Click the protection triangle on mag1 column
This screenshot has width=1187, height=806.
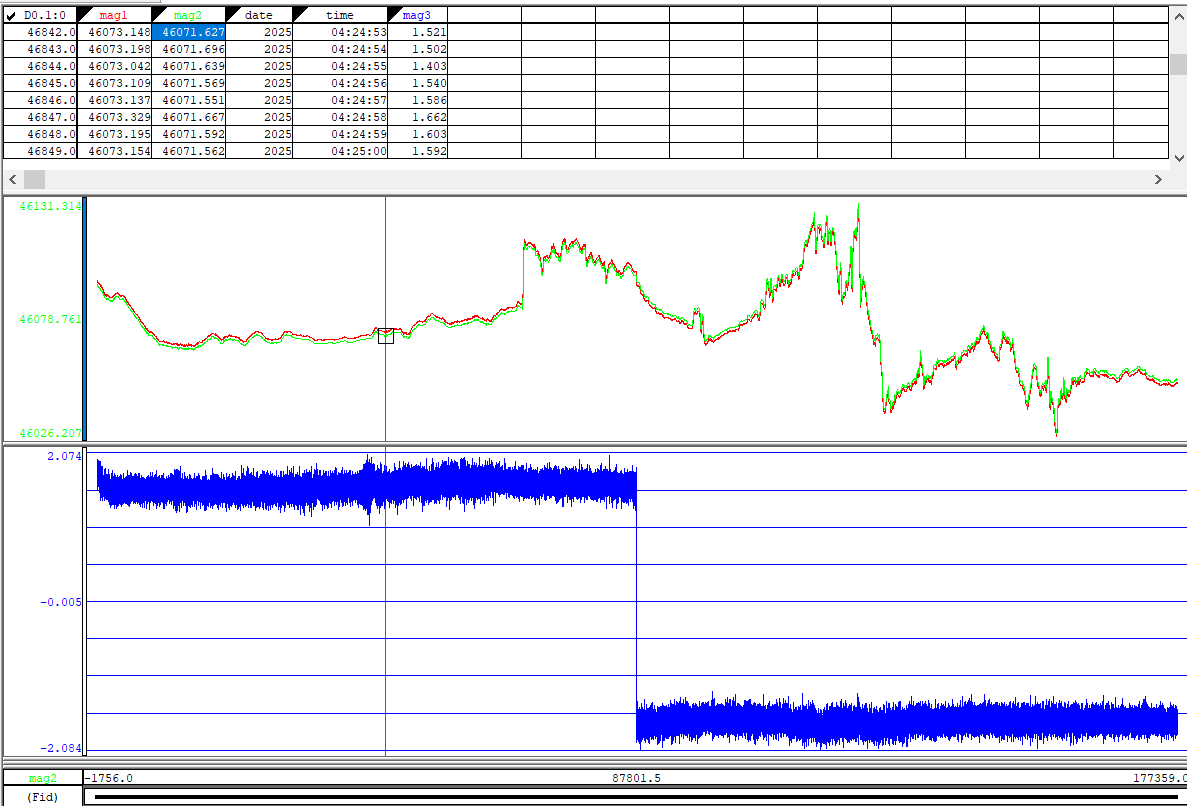pos(82,12)
